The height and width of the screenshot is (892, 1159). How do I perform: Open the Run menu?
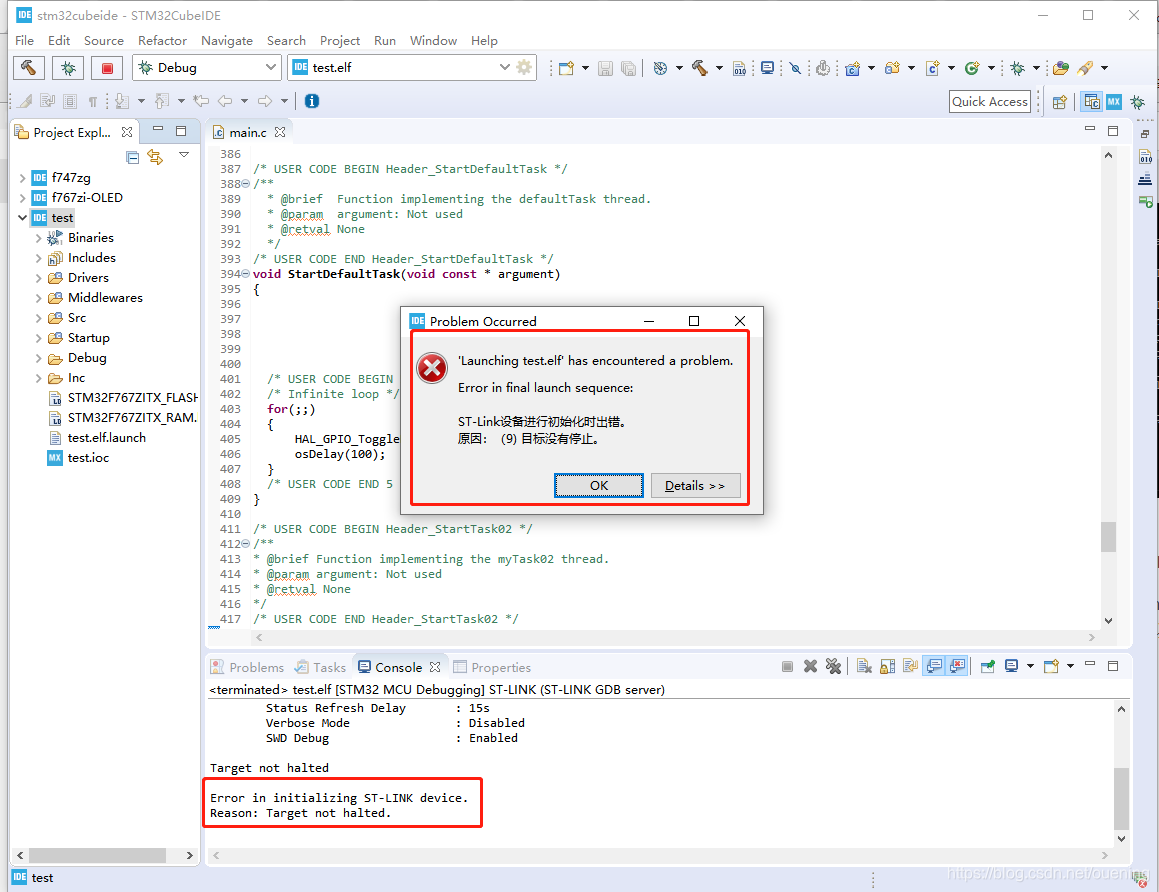tap(384, 41)
